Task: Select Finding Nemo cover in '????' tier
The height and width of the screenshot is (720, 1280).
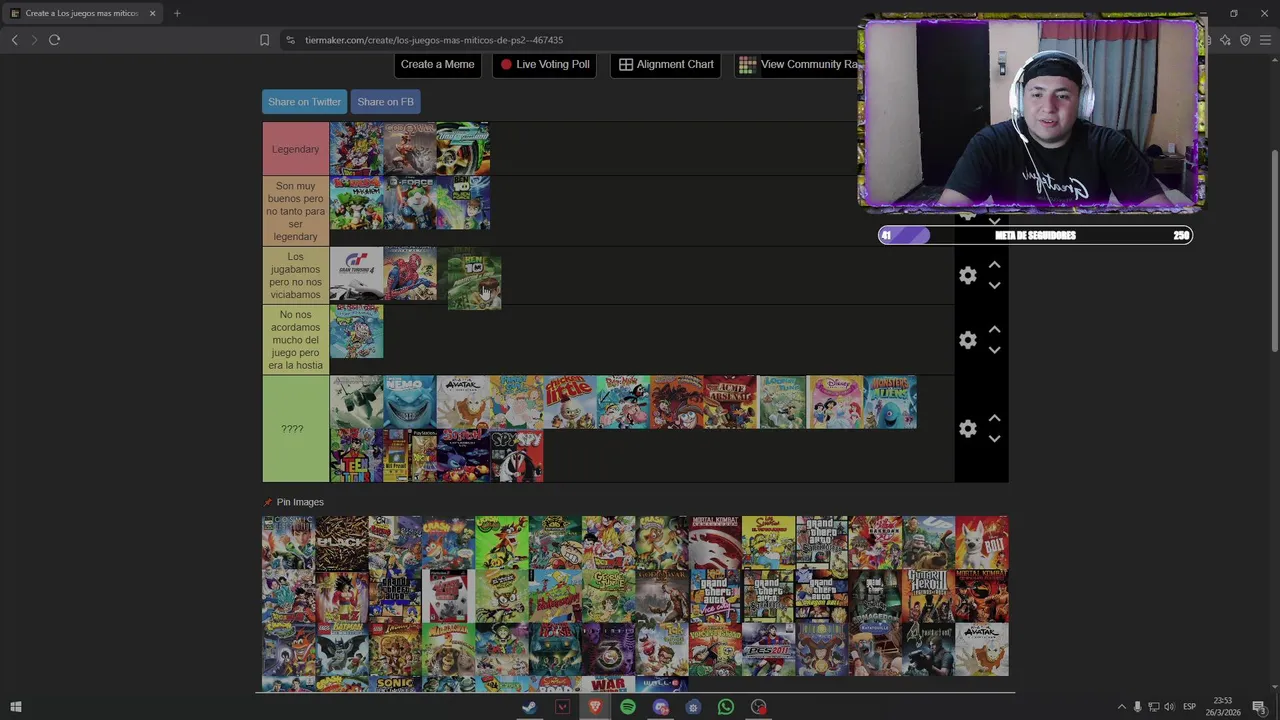Action: point(410,402)
